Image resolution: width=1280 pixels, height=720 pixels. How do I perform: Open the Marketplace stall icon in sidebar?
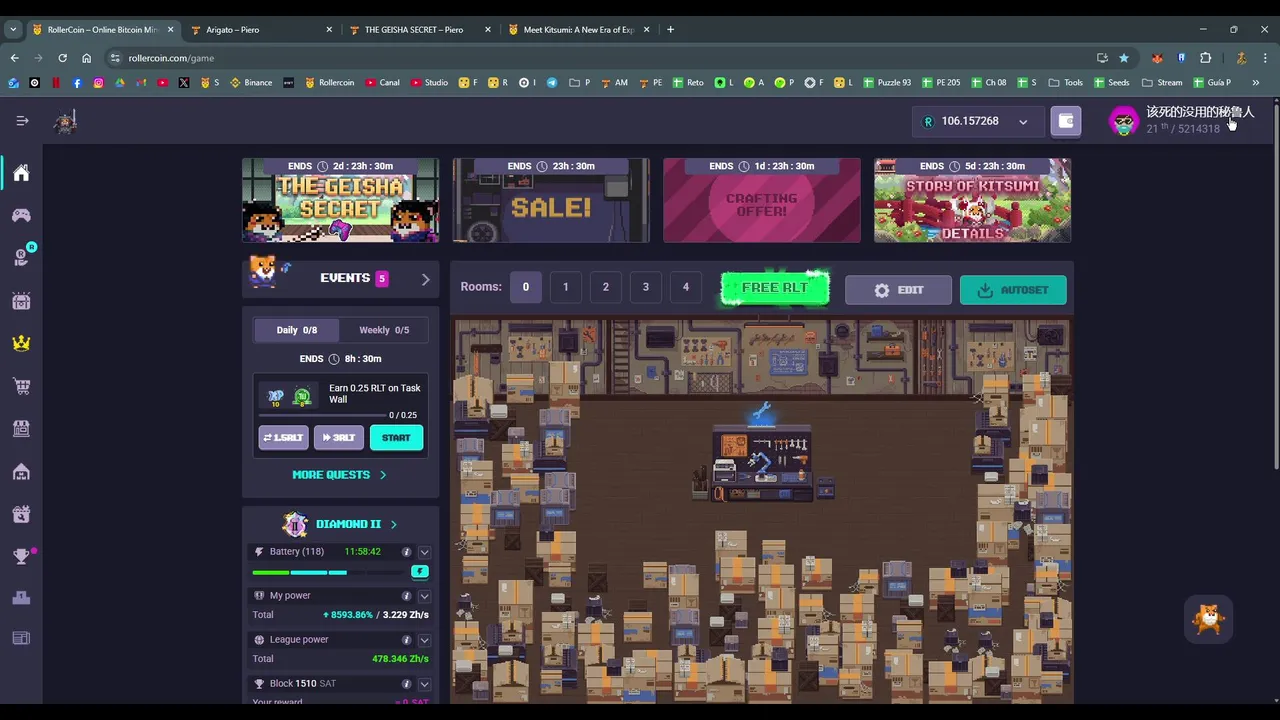pos(21,428)
